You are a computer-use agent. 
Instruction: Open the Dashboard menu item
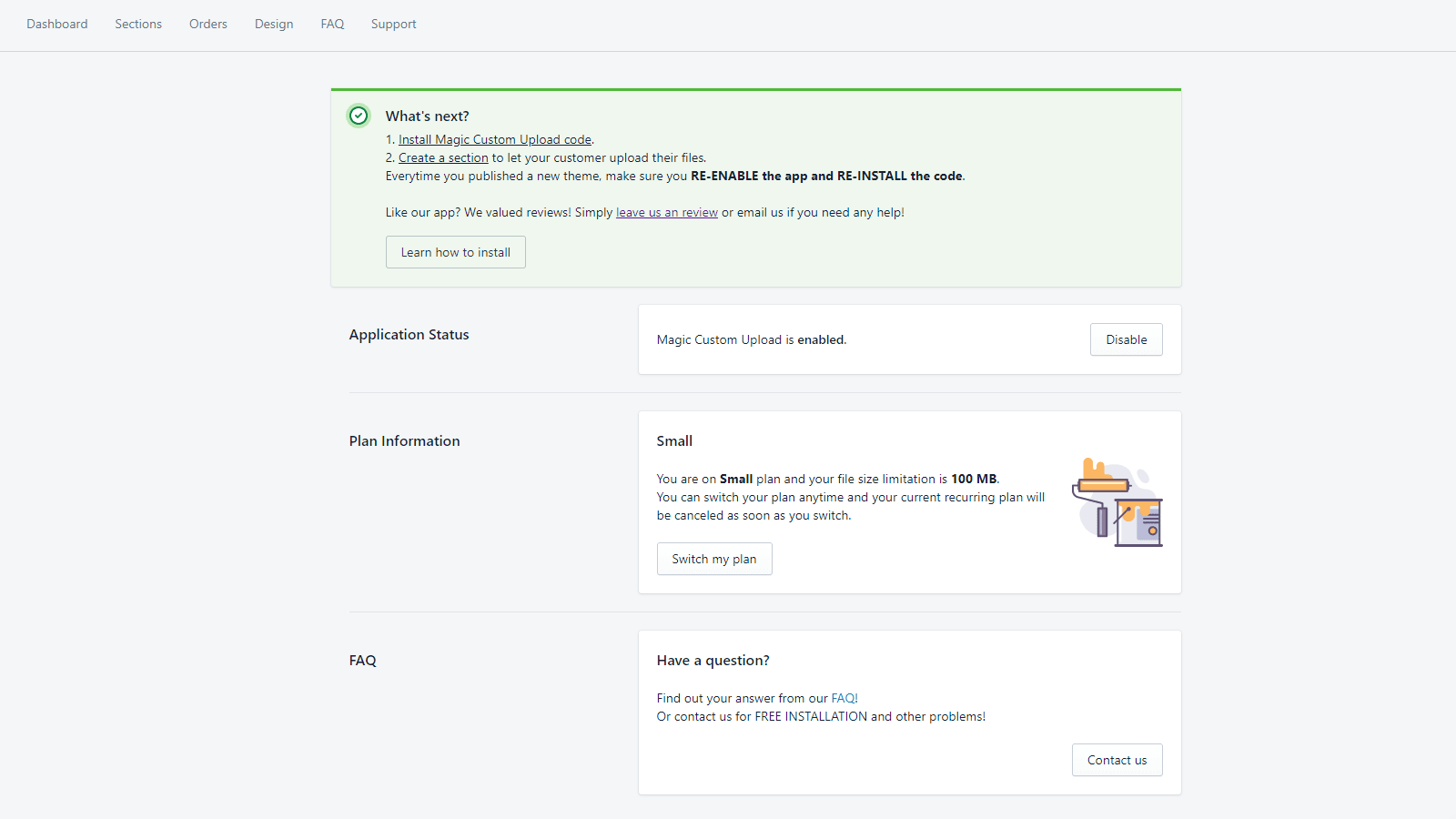point(56,24)
